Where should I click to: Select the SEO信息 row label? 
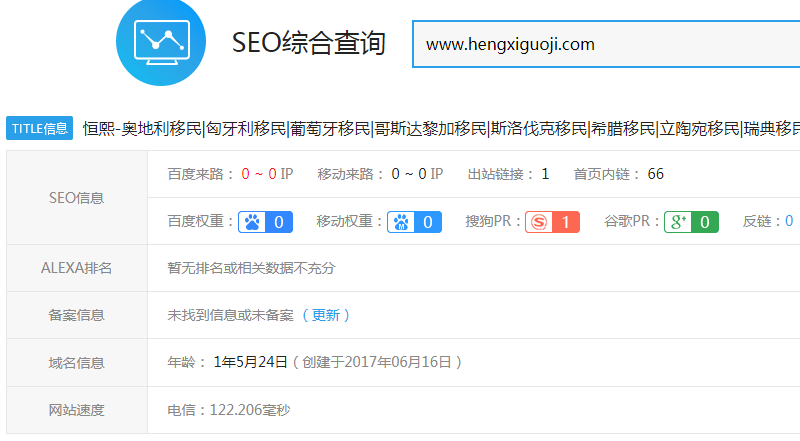(76, 198)
